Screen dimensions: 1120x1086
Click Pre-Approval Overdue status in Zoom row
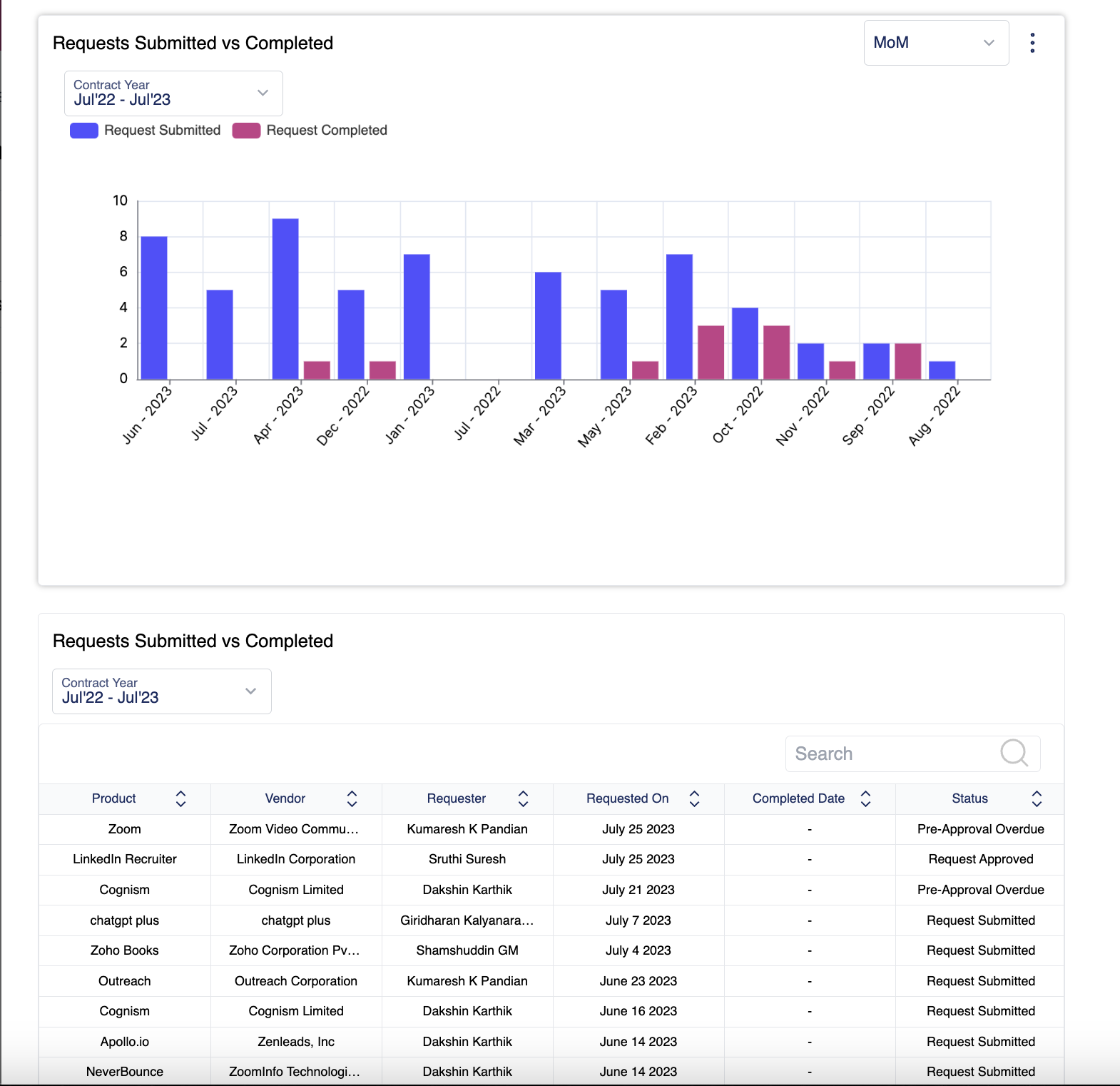point(981,829)
